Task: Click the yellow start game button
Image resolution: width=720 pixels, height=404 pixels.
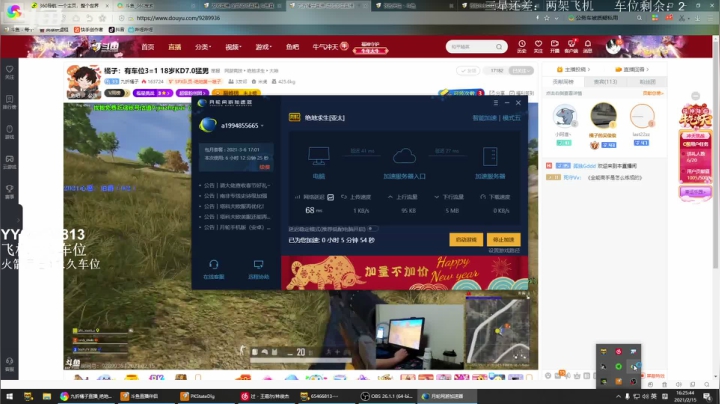Action: pos(466,240)
